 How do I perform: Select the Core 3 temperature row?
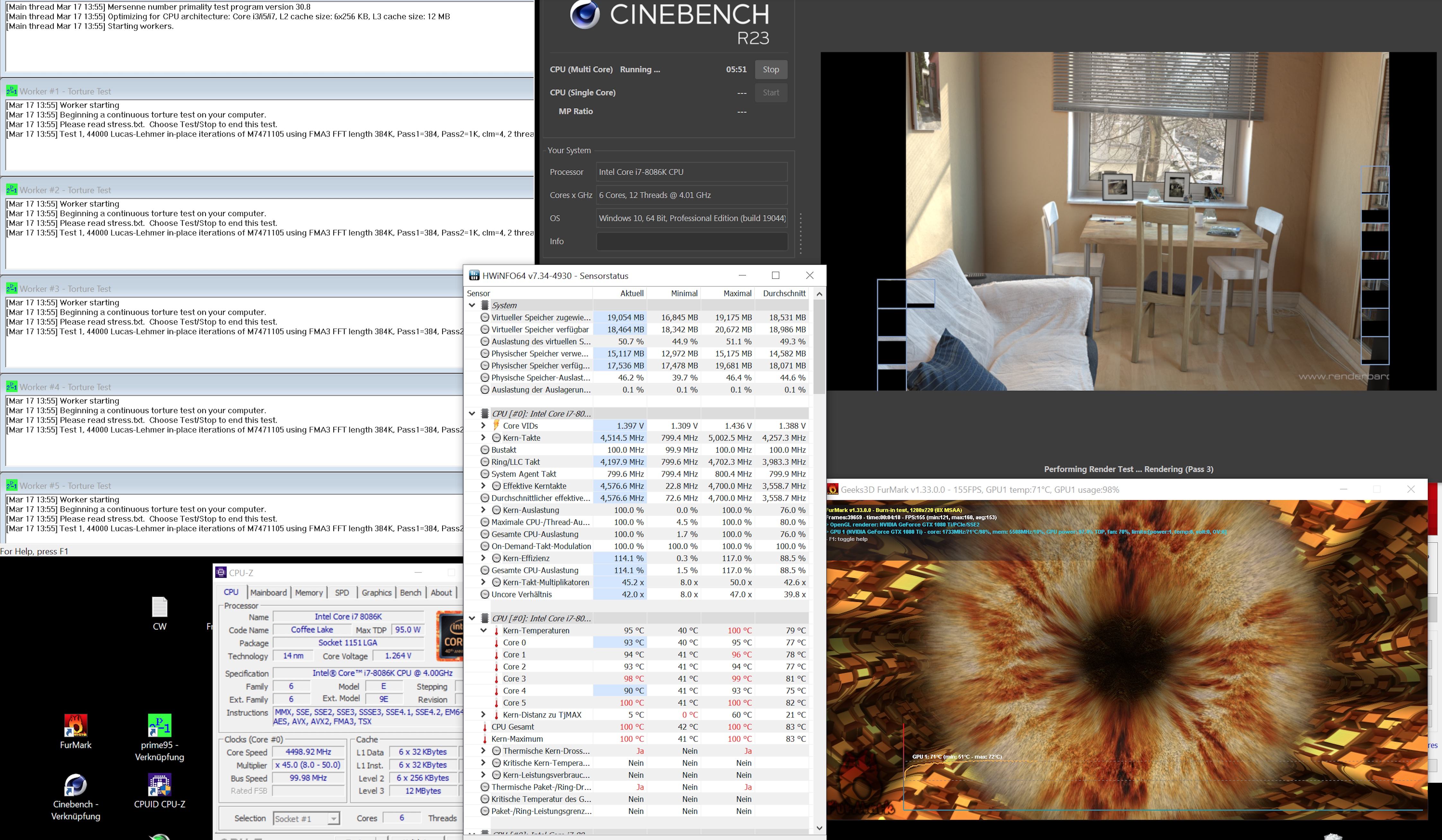click(637, 678)
